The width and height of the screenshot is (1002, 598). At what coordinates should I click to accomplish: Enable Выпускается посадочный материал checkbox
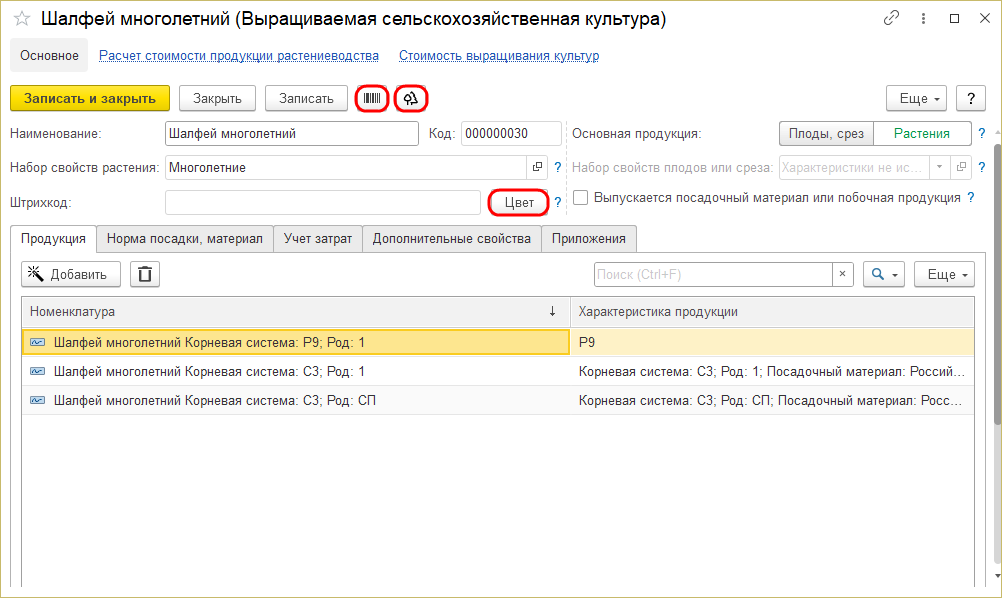tap(580, 197)
